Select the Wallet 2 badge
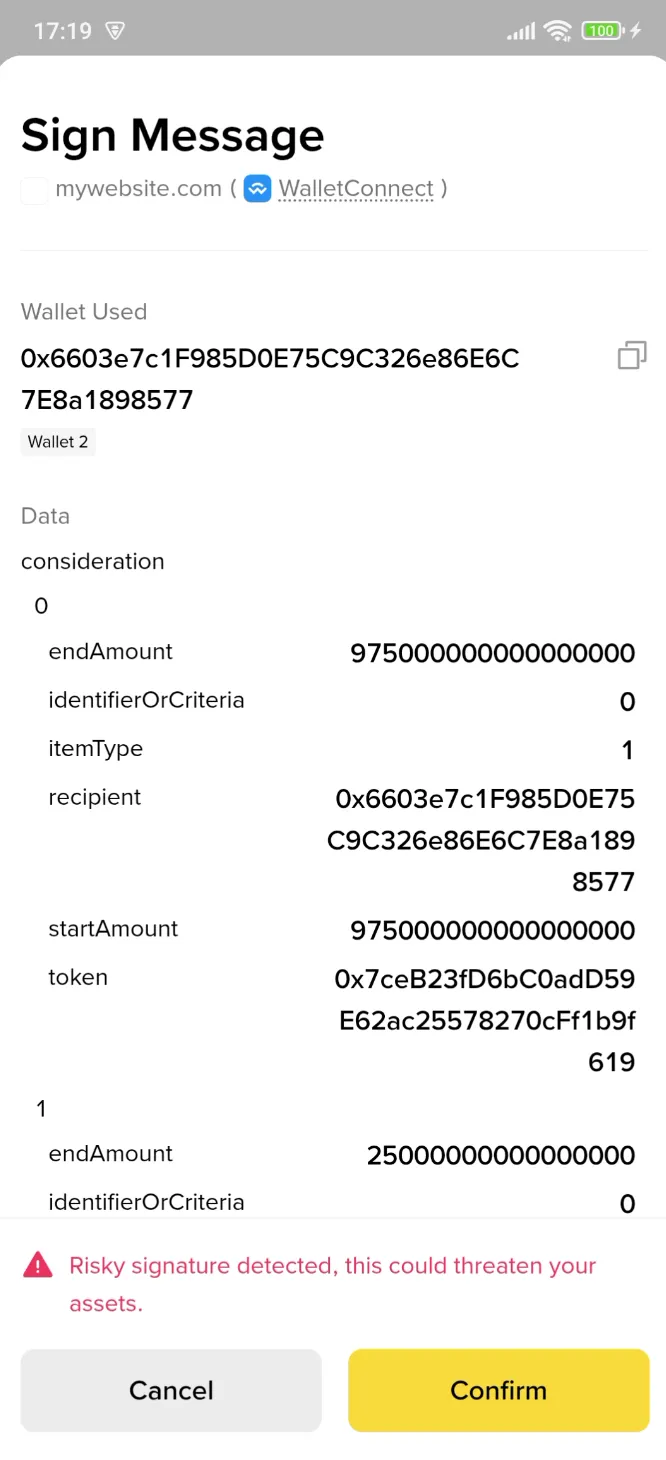 pos(57,441)
